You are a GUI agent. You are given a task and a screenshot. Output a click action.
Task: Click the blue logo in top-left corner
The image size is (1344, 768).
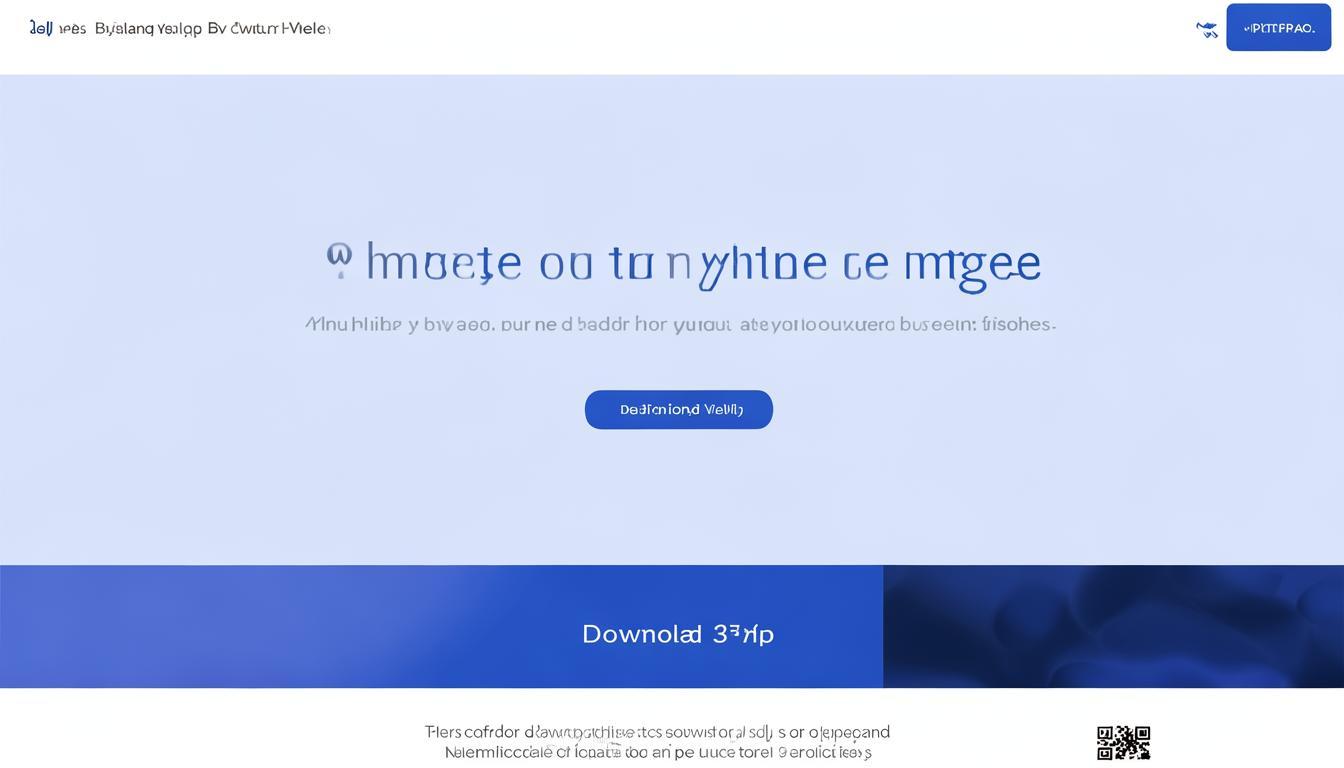pos(40,28)
